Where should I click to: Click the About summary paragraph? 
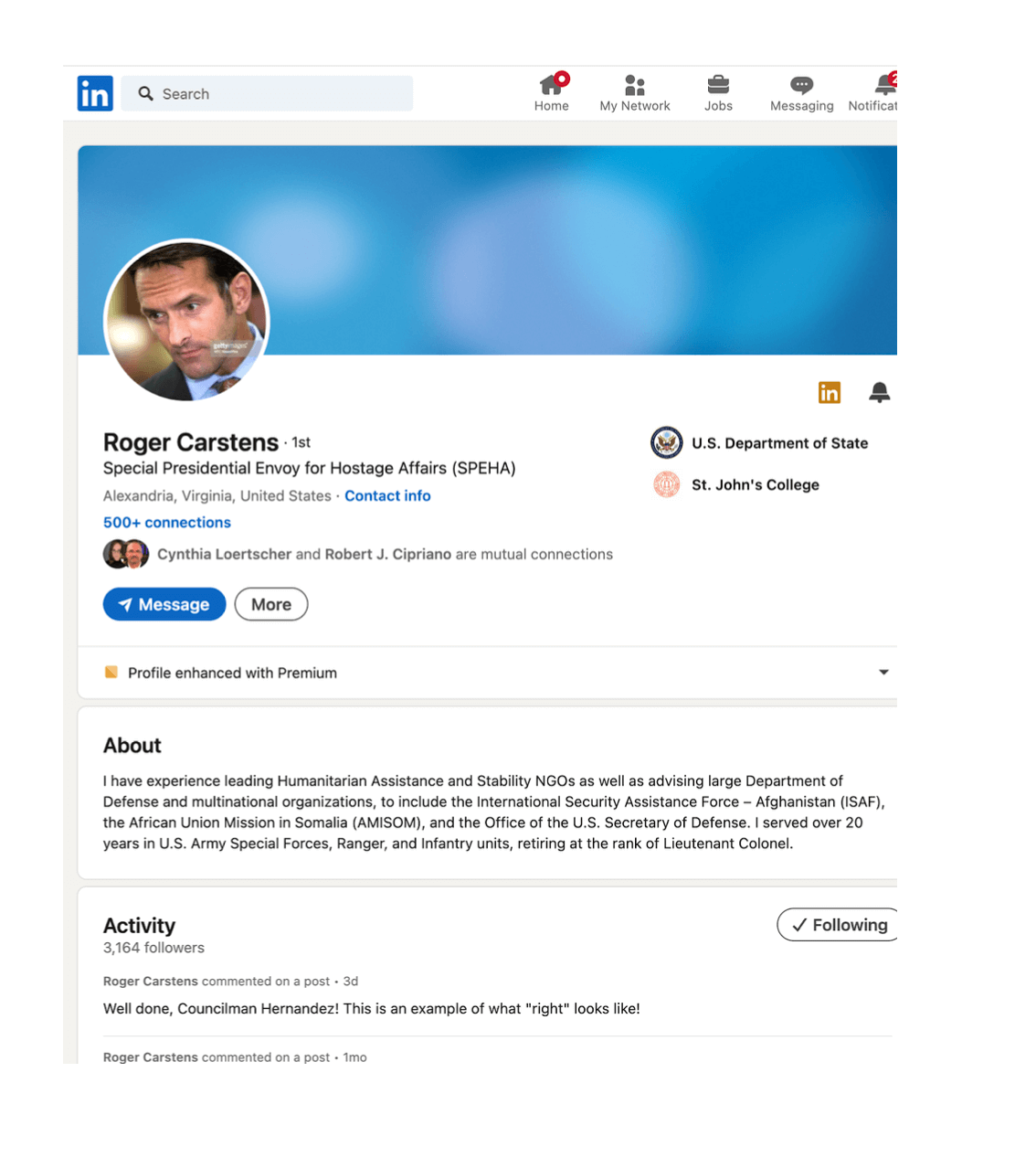pos(494,812)
